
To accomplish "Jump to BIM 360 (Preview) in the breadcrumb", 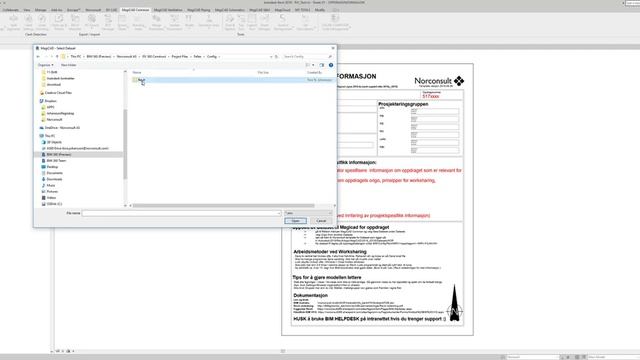I will click(99, 56).
